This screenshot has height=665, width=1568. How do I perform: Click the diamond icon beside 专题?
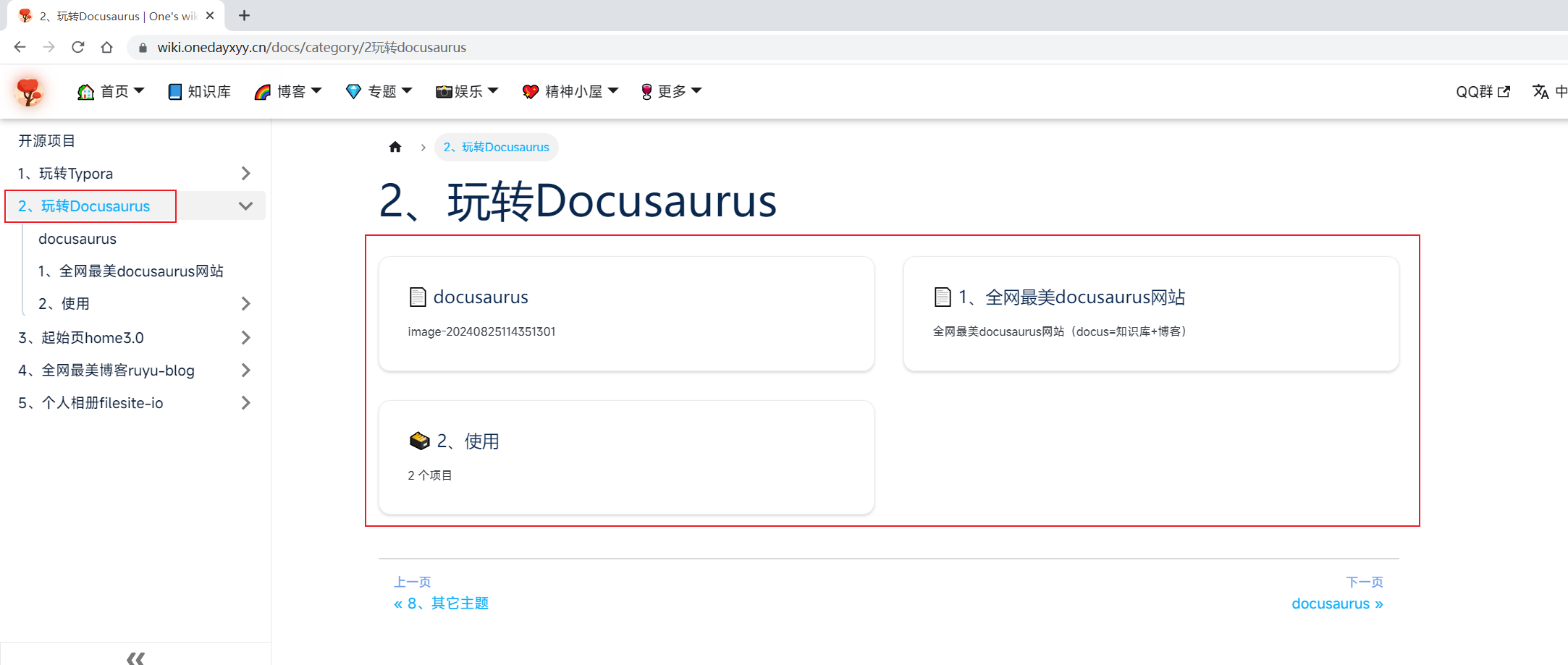(353, 92)
